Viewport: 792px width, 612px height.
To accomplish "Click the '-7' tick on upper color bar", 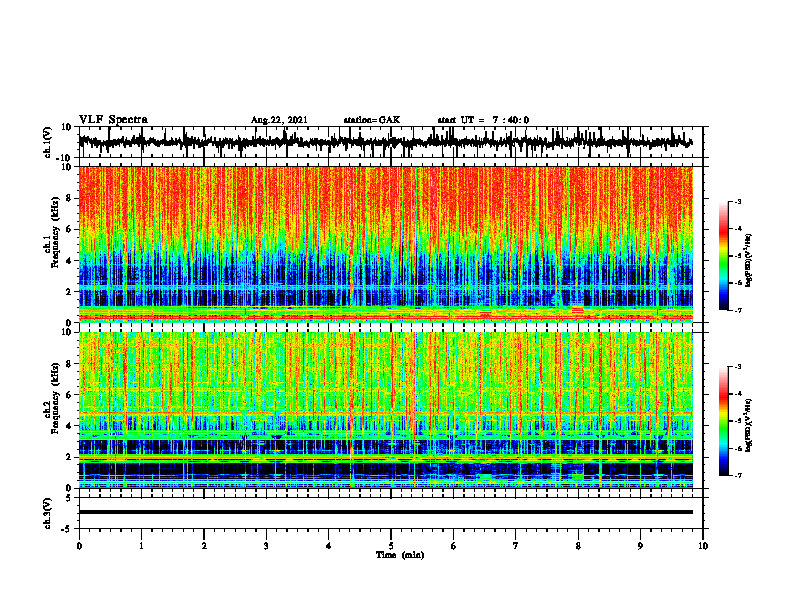I will coord(738,310).
